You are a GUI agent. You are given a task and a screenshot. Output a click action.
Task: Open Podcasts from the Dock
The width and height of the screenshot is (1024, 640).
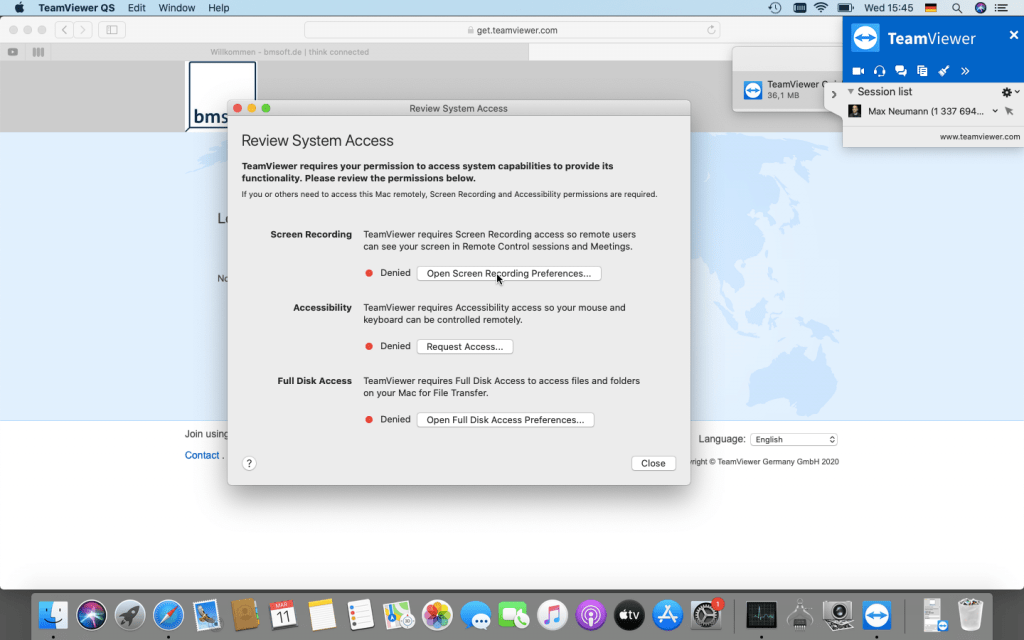click(591, 615)
